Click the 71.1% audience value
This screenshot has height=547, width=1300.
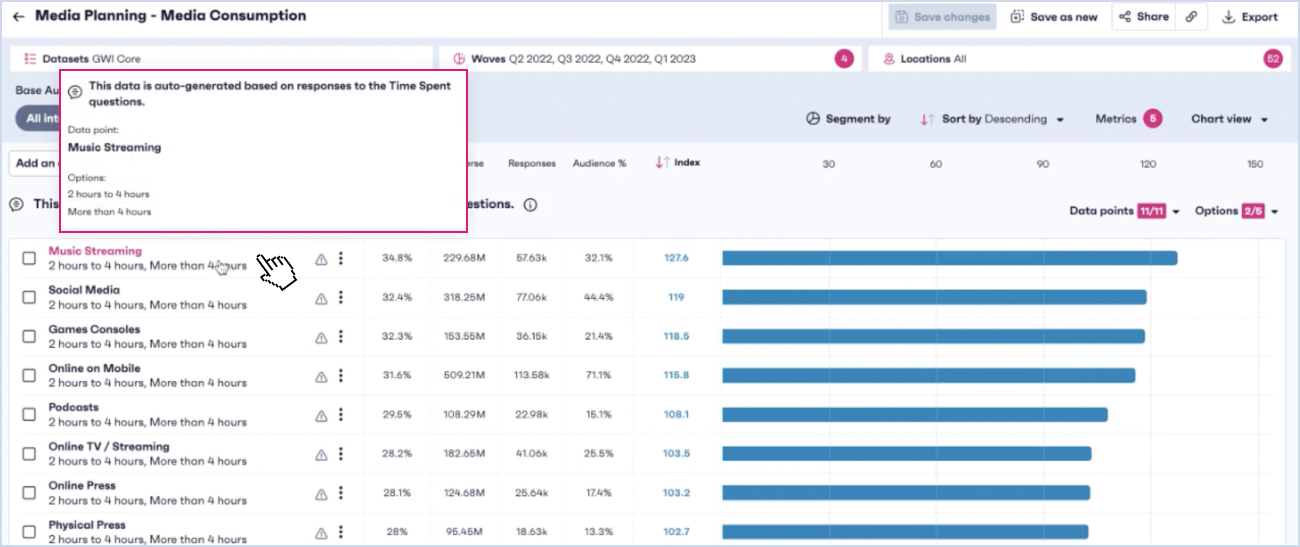pos(599,375)
